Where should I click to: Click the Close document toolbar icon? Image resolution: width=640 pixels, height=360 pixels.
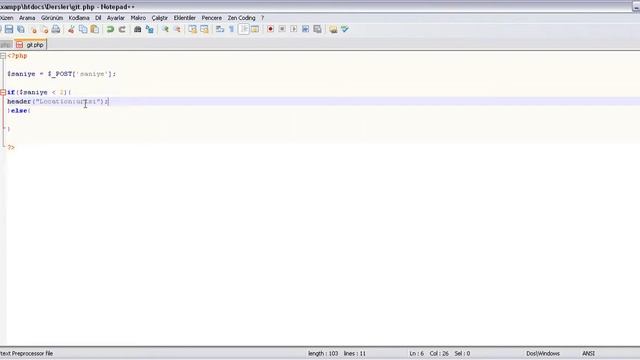33,29
